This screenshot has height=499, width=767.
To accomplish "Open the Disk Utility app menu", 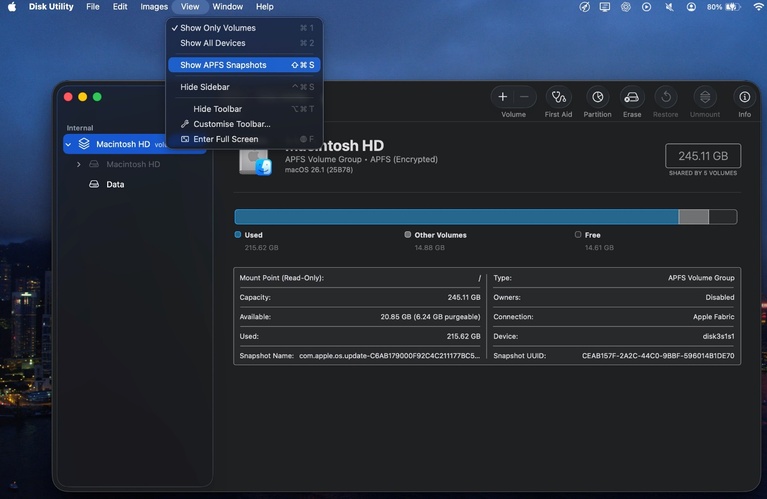I will pyautogui.click(x=51, y=7).
